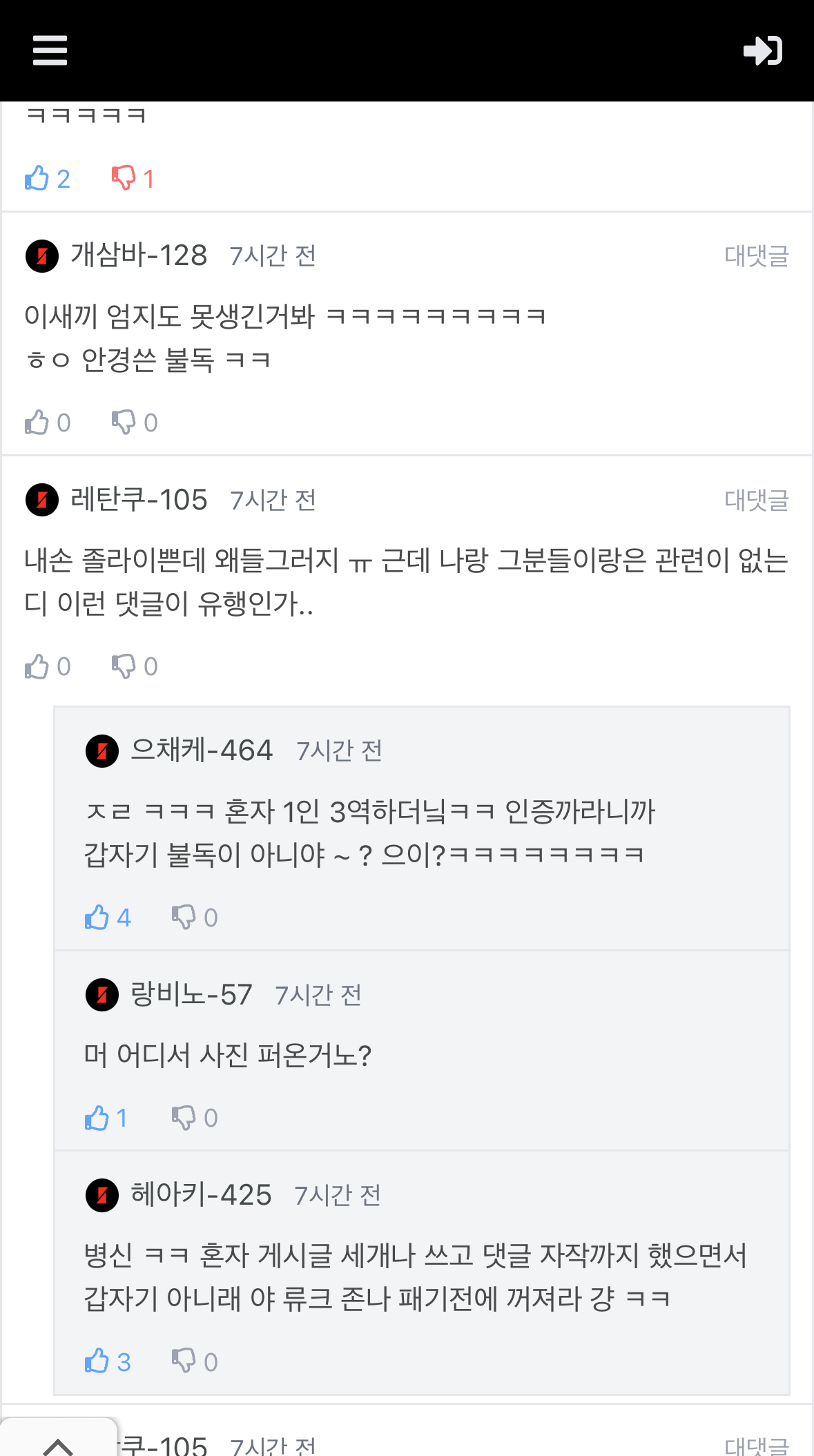The height and width of the screenshot is (1456, 814).
Task: Open the hamburger menu
Action: (x=50, y=50)
